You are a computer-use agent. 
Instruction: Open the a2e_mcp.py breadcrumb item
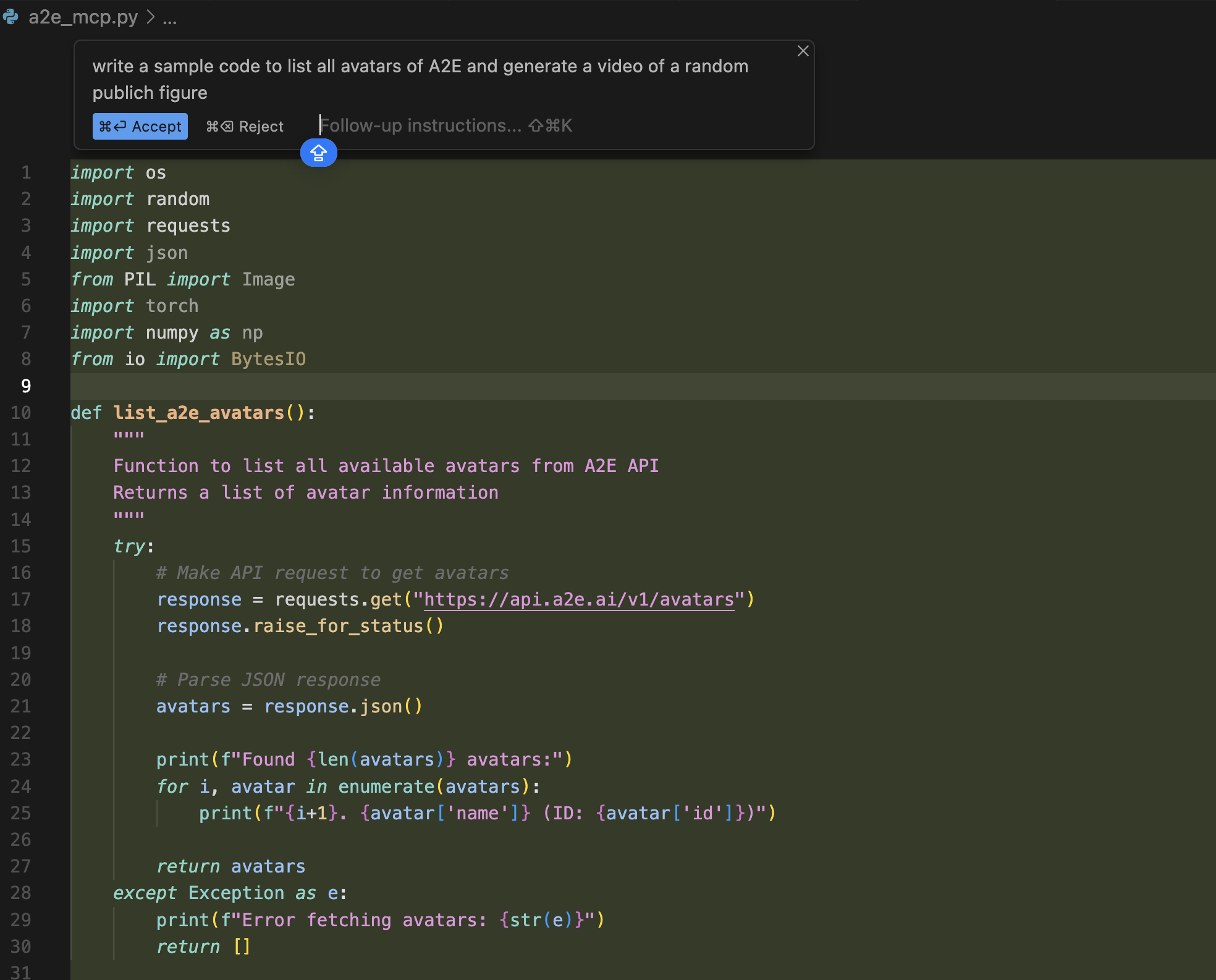click(x=83, y=17)
